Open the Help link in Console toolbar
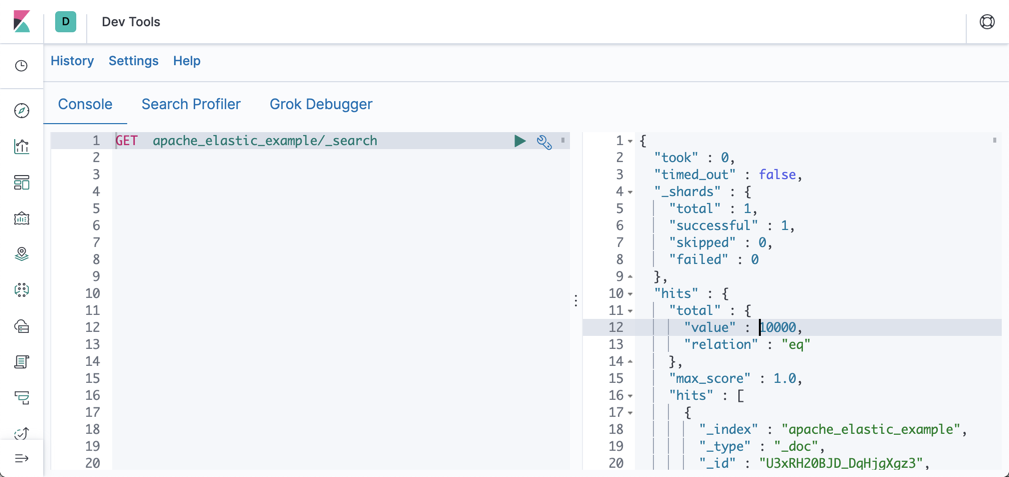This screenshot has width=1009, height=477. [x=187, y=61]
